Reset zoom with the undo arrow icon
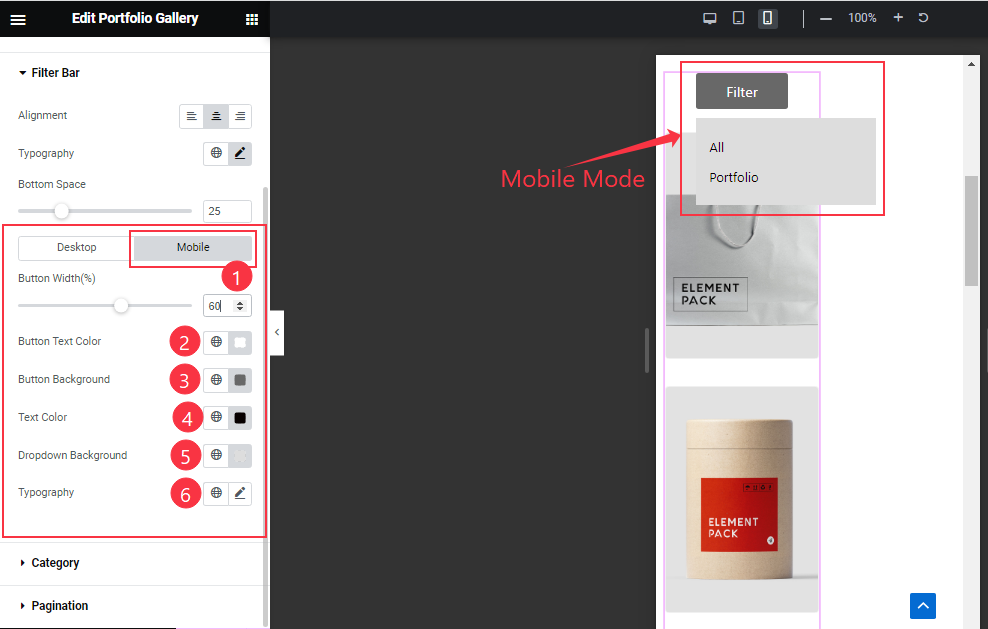Viewport: 988px width, 629px height. (x=923, y=18)
